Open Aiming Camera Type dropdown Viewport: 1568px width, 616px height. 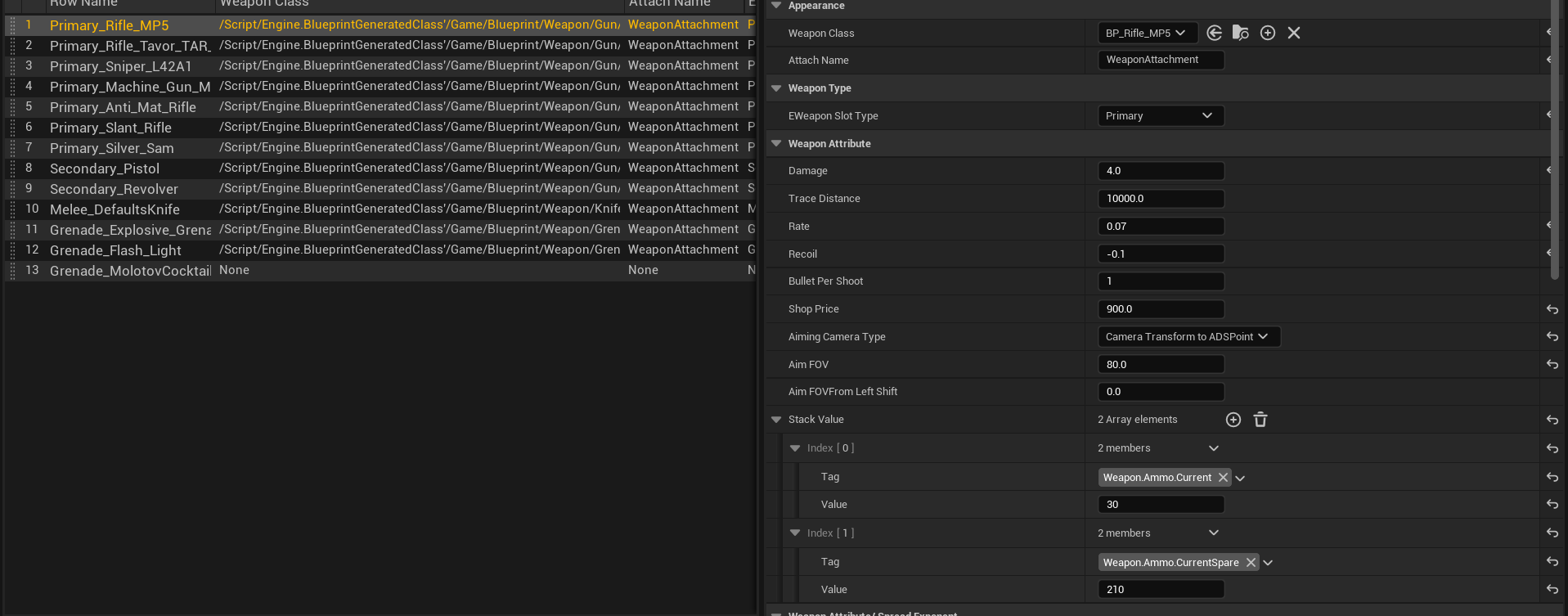coord(1188,337)
